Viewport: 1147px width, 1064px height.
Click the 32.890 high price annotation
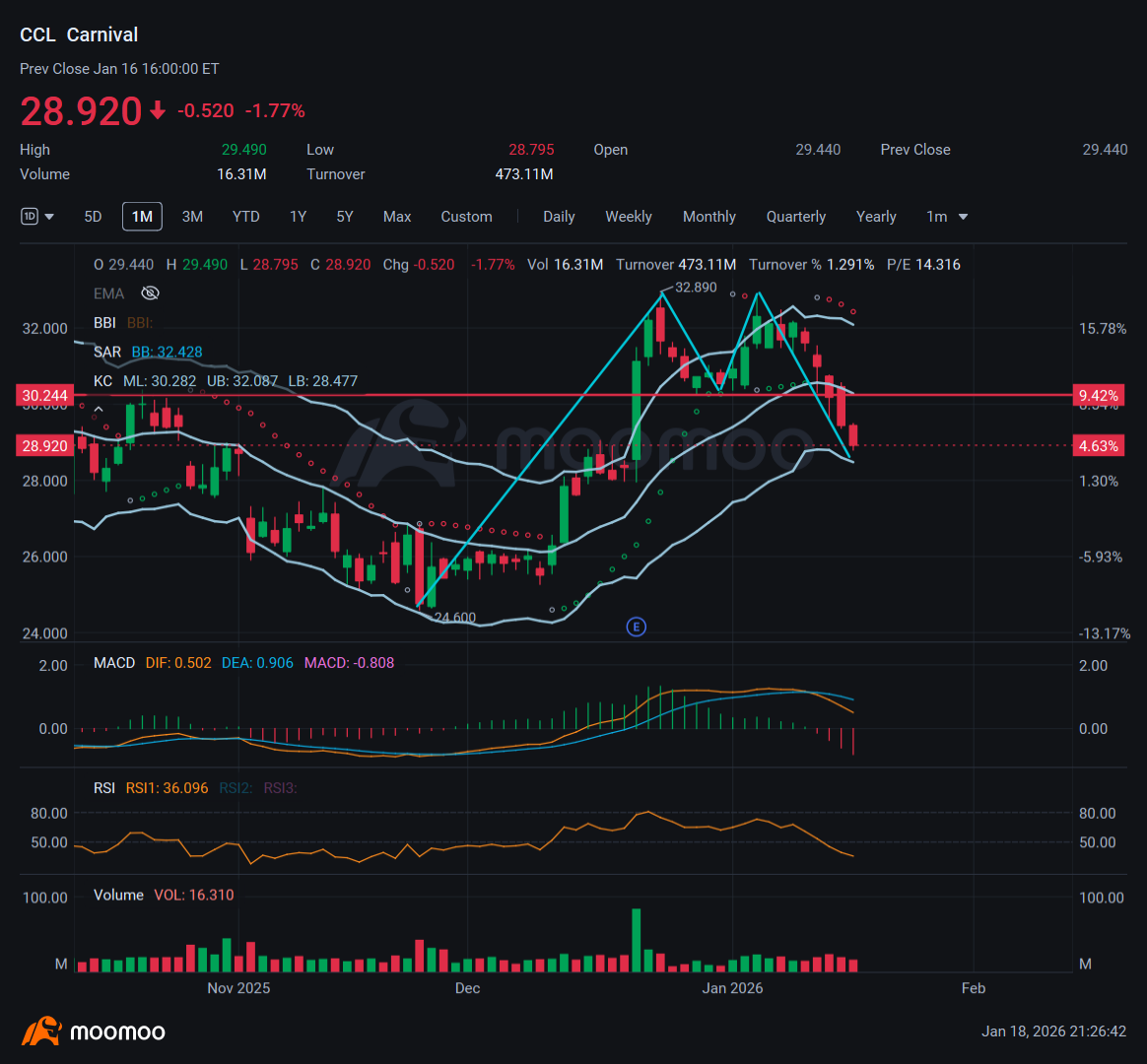pyautogui.click(x=696, y=288)
